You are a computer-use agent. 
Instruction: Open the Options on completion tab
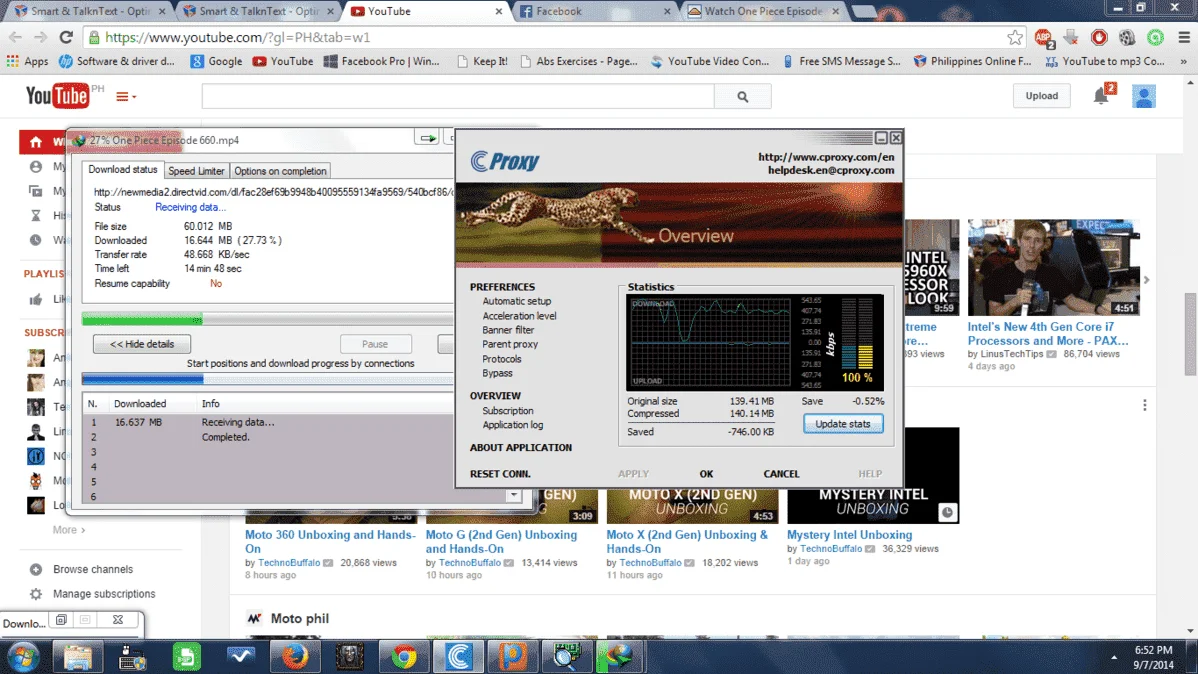[x=280, y=171]
